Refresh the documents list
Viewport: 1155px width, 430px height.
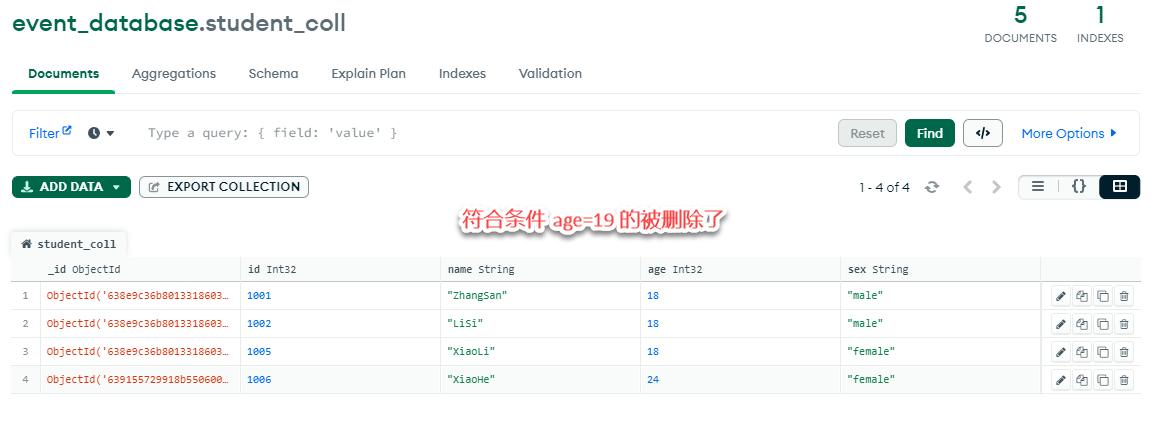pos(932,187)
